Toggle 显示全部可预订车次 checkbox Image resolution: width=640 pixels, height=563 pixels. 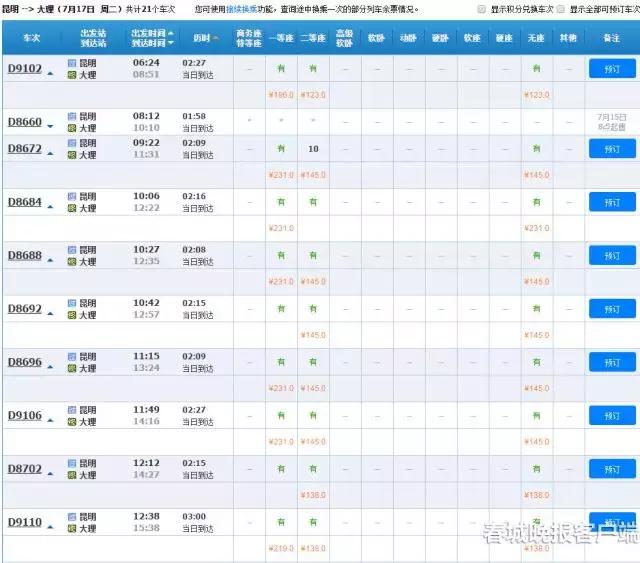point(561,9)
